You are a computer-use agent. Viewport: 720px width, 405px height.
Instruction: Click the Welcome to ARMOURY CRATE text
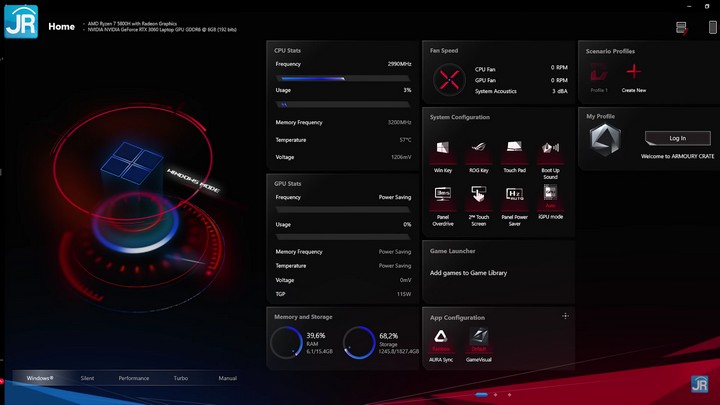click(677, 156)
